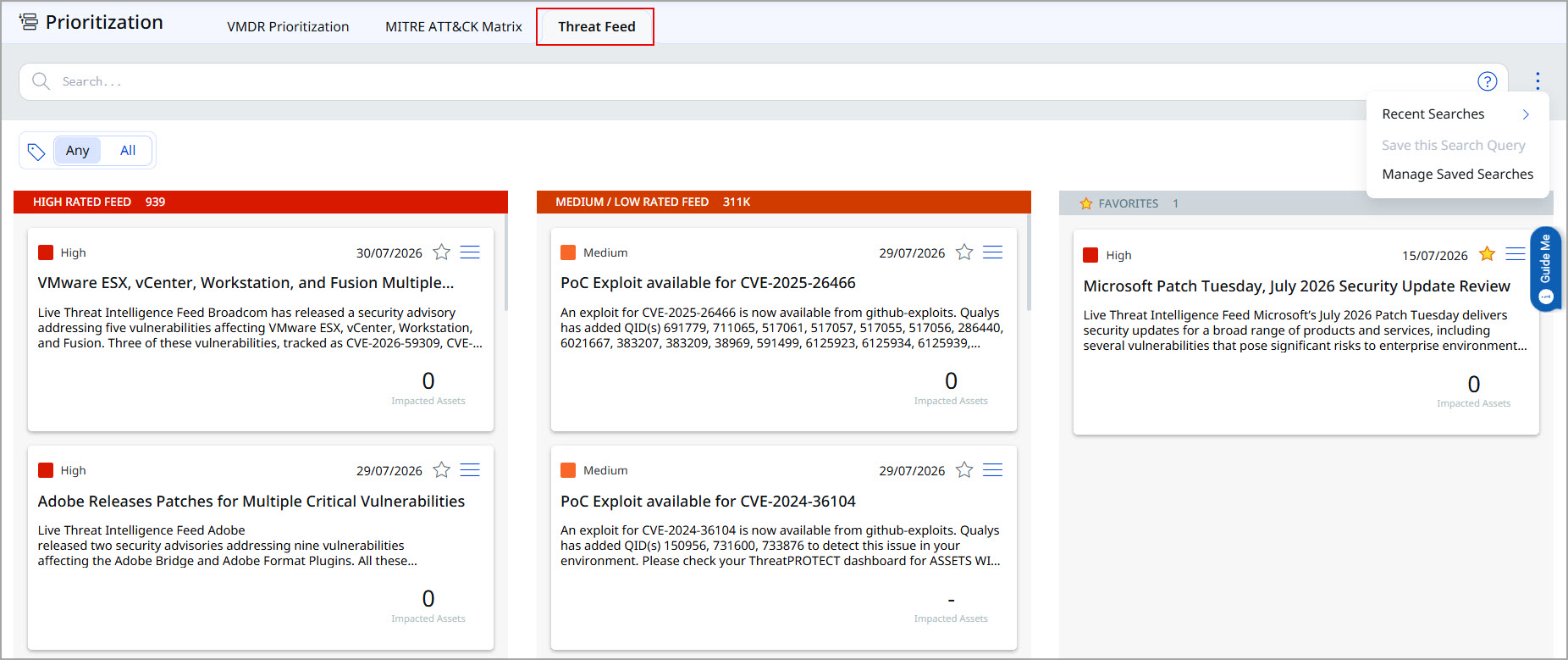Click the tag filter icon
The height and width of the screenshot is (660, 1568).
36,151
